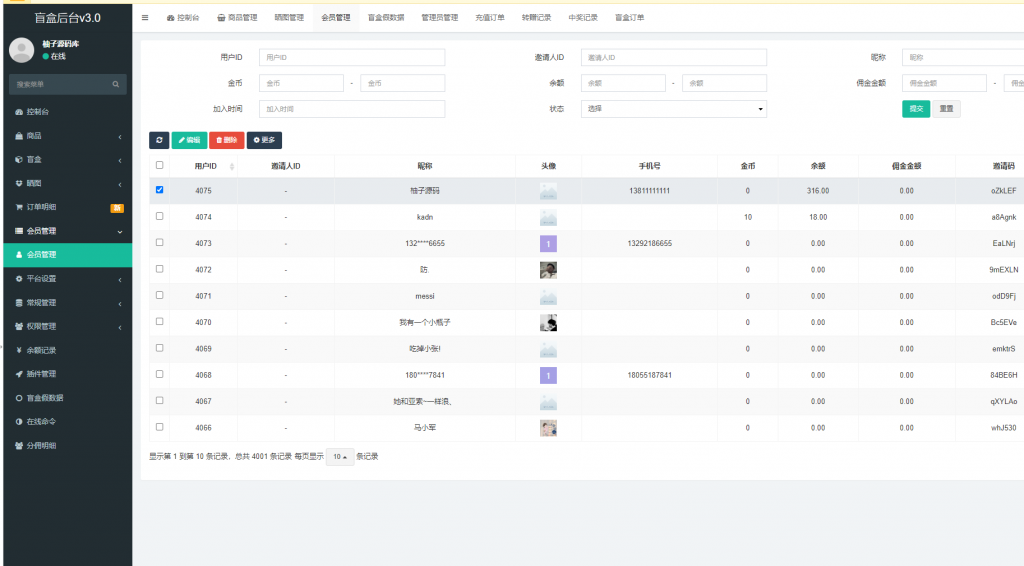Image resolution: width=1024 pixels, height=566 pixels.
Task: Switch to the 晒图管理 top tab
Action: (289, 18)
